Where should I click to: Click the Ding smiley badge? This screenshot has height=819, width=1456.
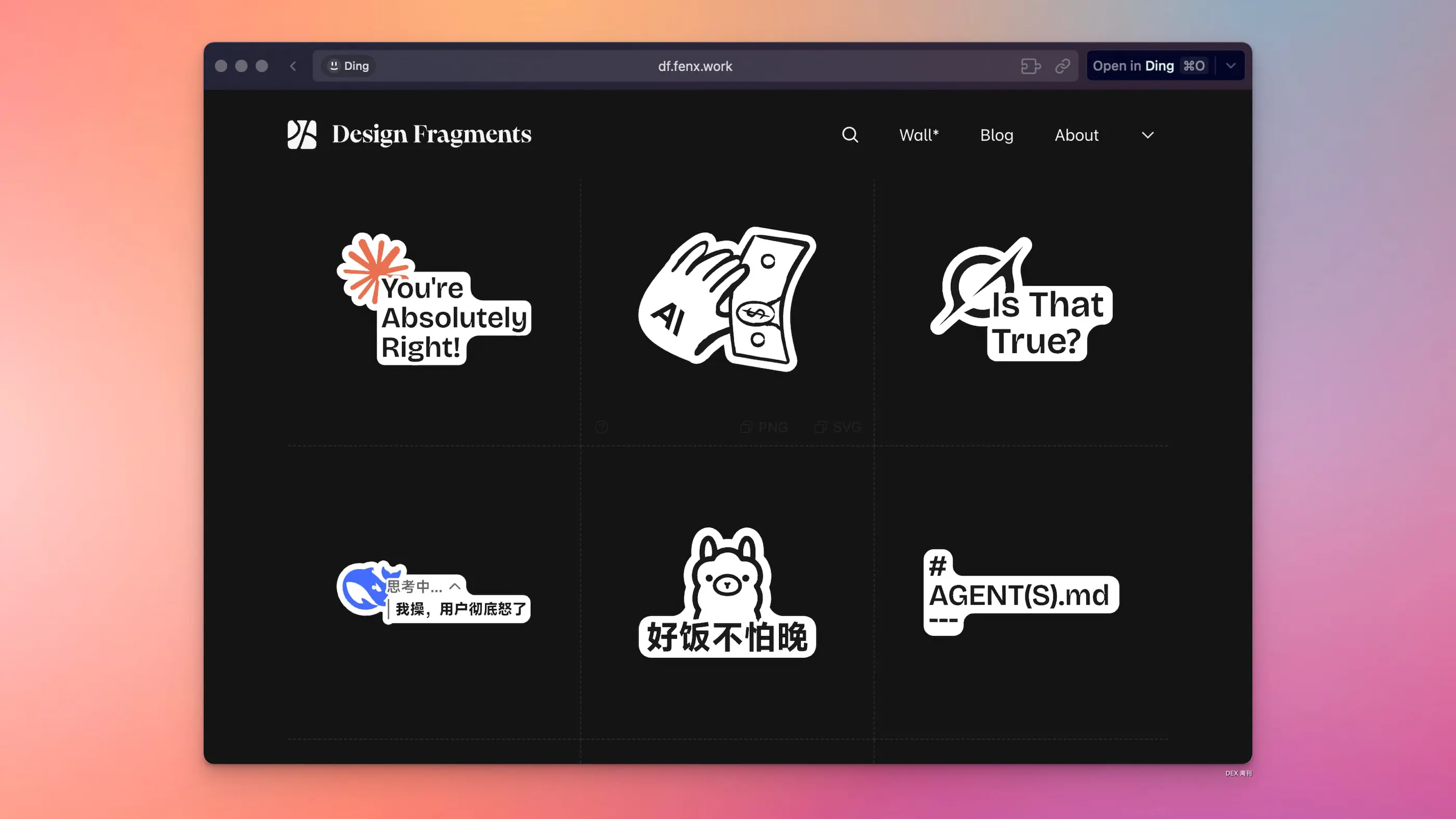[x=349, y=66]
